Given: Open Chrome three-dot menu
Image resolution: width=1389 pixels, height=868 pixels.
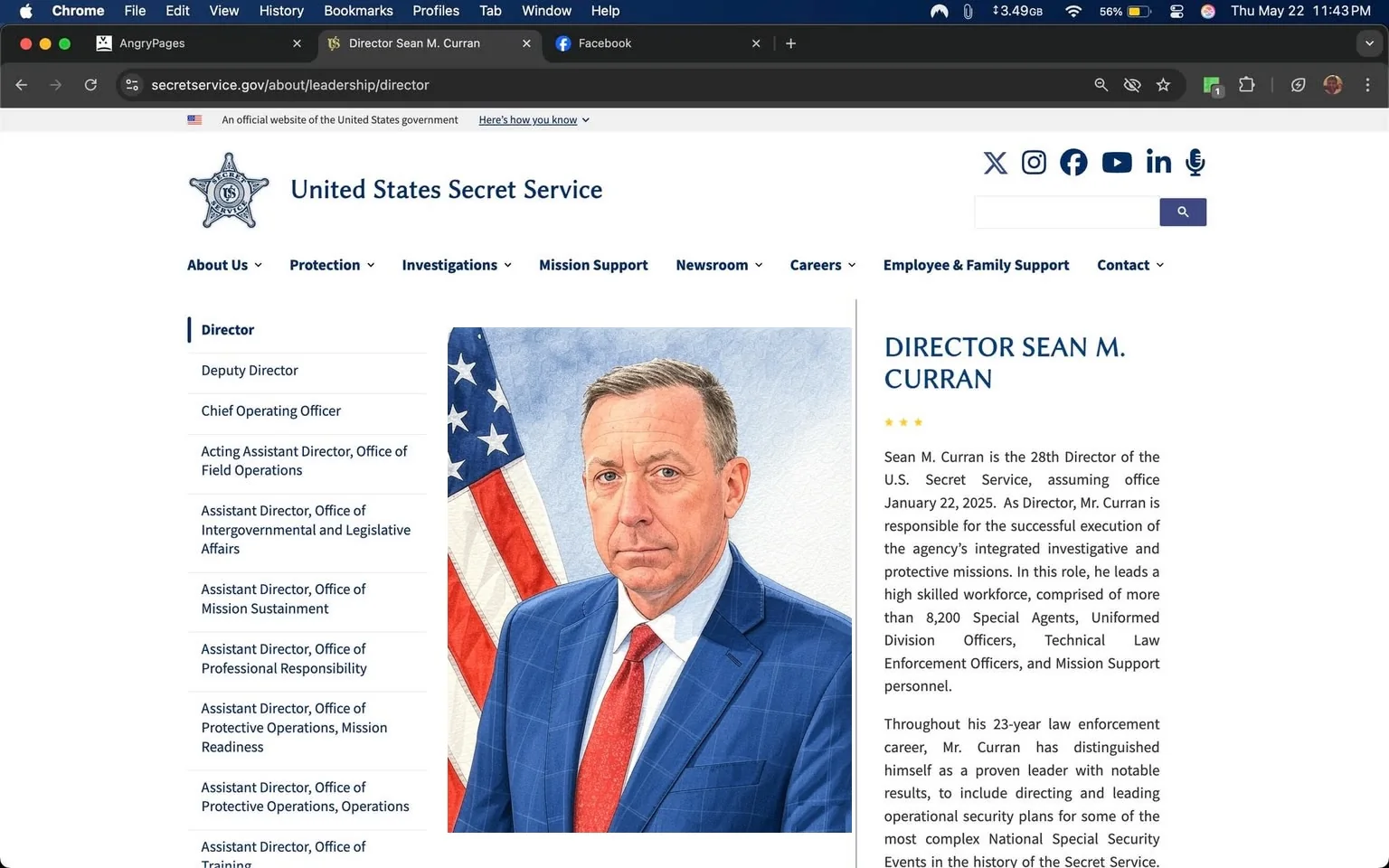Looking at the screenshot, I should pyautogui.click(x=1367, y=85).
